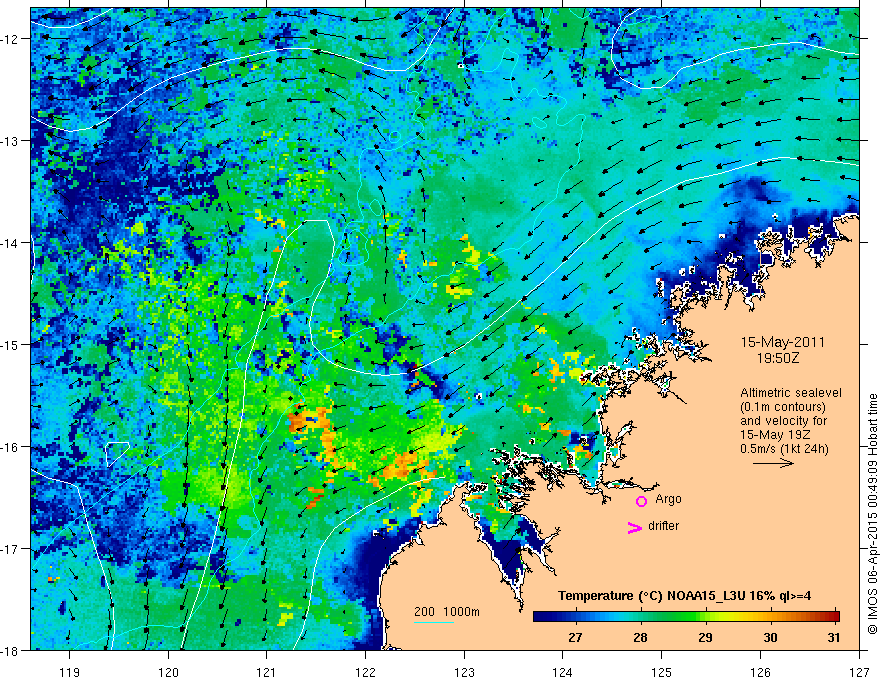
Task: Click the longitude axis label '127'
Action: (859, 672)
